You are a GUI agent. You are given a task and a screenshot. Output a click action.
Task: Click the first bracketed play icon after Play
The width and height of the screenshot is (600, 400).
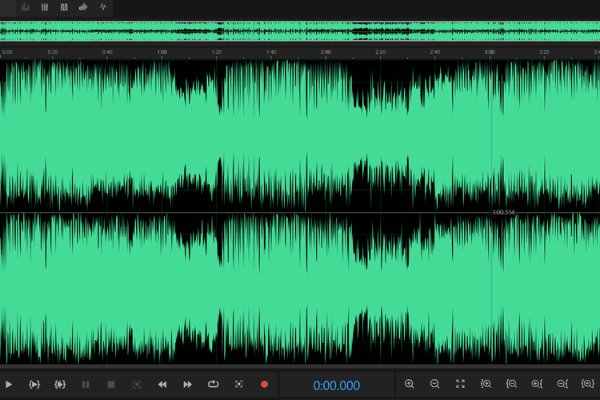click(34, 384)
